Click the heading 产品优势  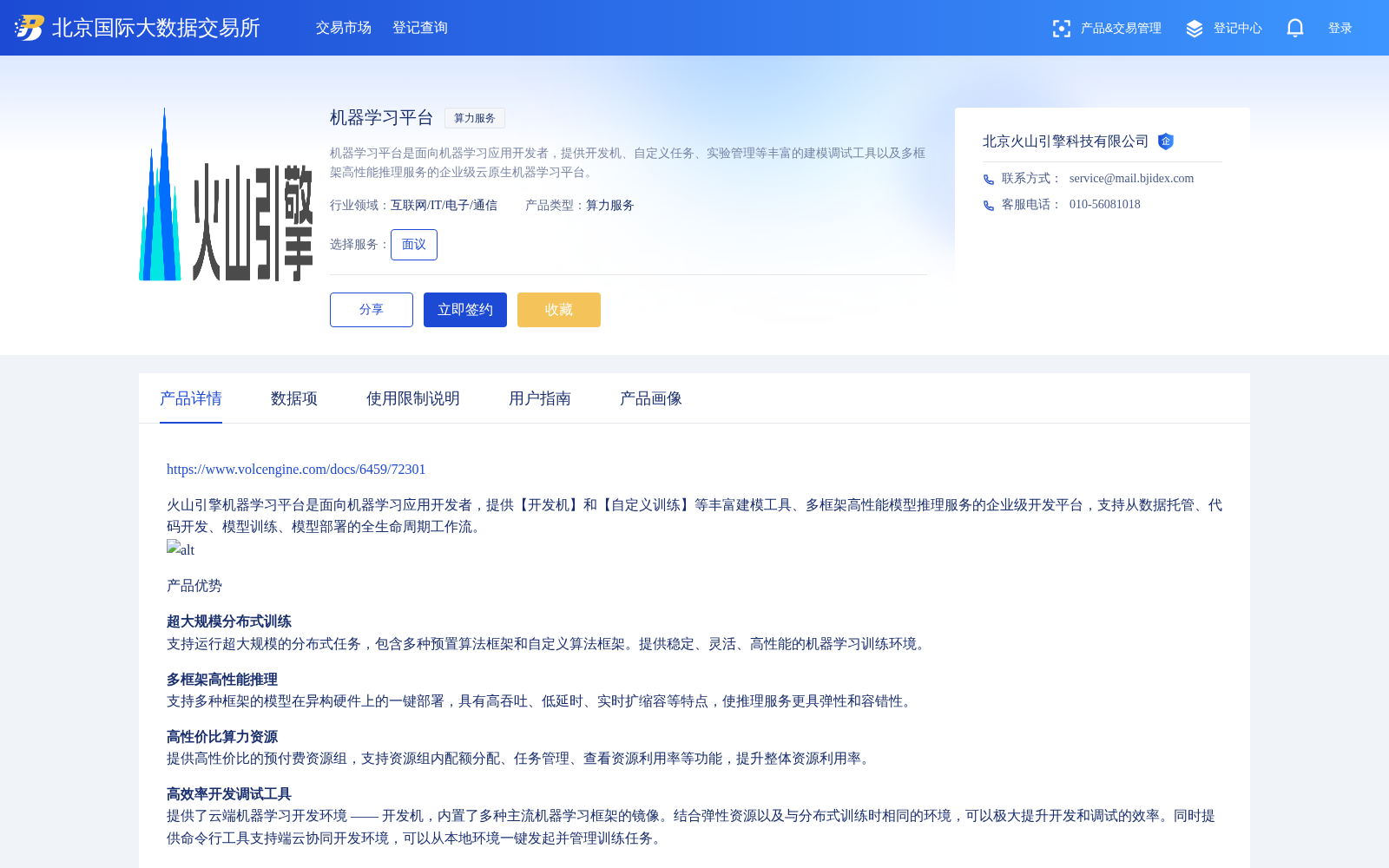pyautogui.click(x=194, y=586)
